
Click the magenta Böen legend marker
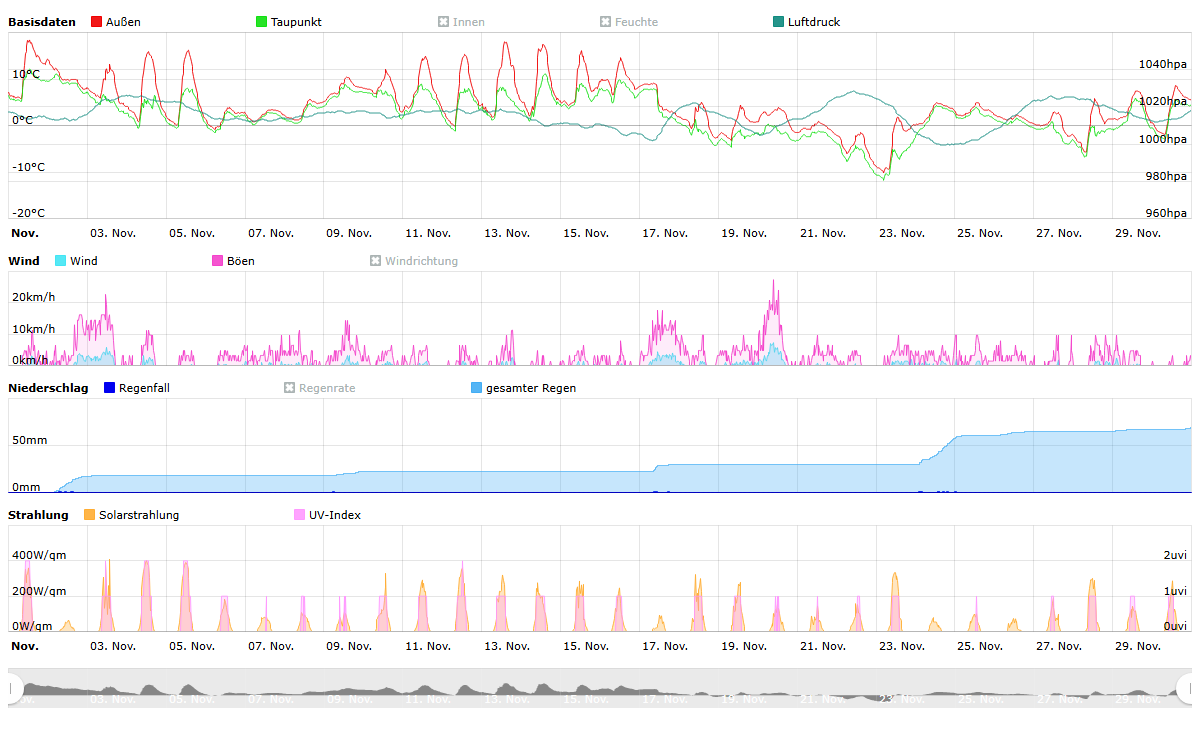[x=218, y=261]
